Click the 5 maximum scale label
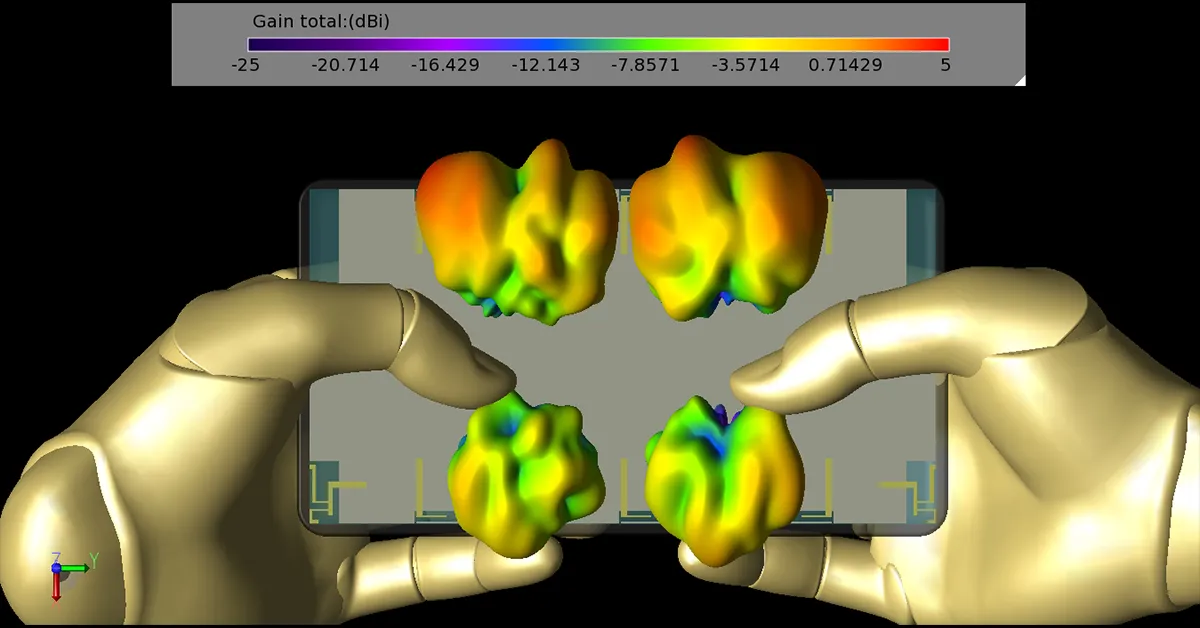Viewport: 1200px width, 628px height. [945, 66]
